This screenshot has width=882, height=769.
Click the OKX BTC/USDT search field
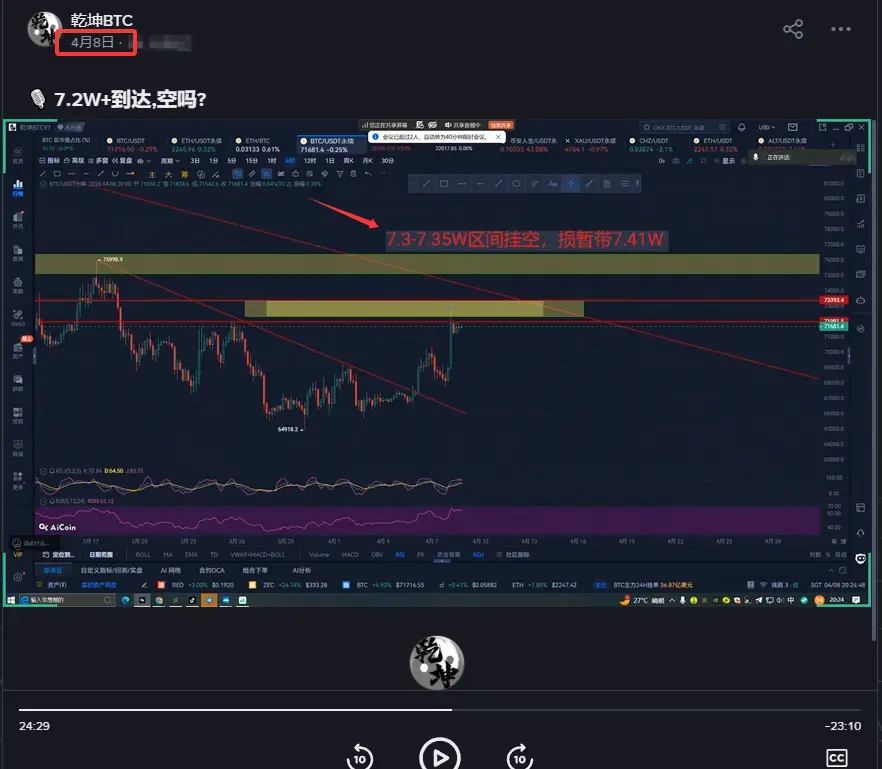point(684,128)
